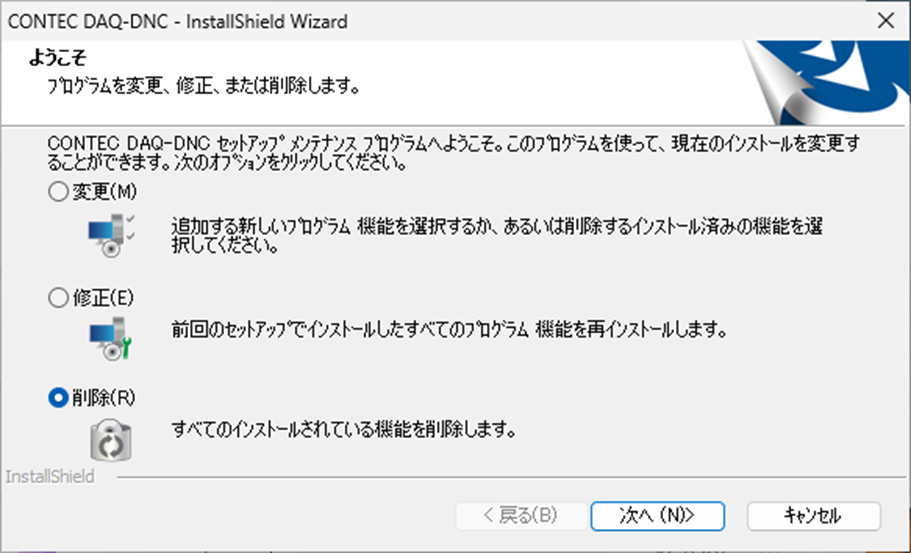The image size is (911, 553).
Task: Click the welcome paragraph beginning CONTEC DAQ-DNC セットアップ
Action: tap(454, 153)
